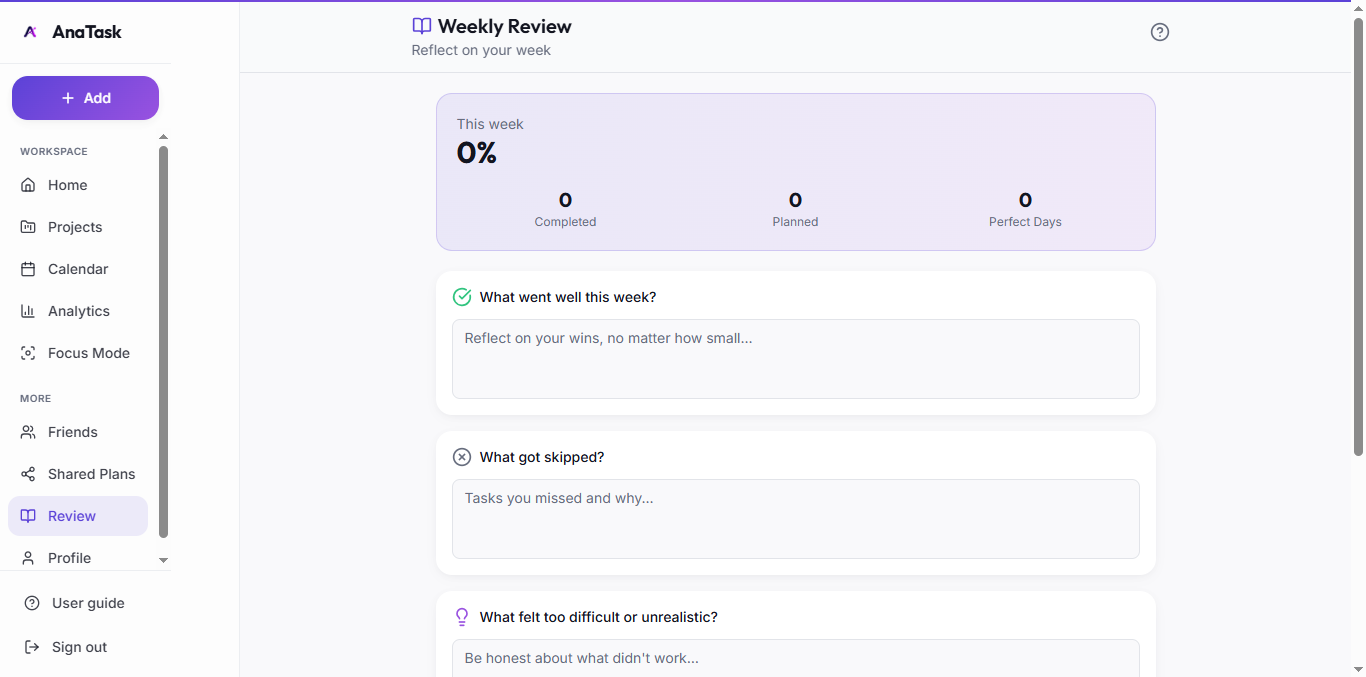Click the lightbulb icon beside What felt too difficult
The width and height of the screenshot is (1366, 677).
(x=462, y=617)
